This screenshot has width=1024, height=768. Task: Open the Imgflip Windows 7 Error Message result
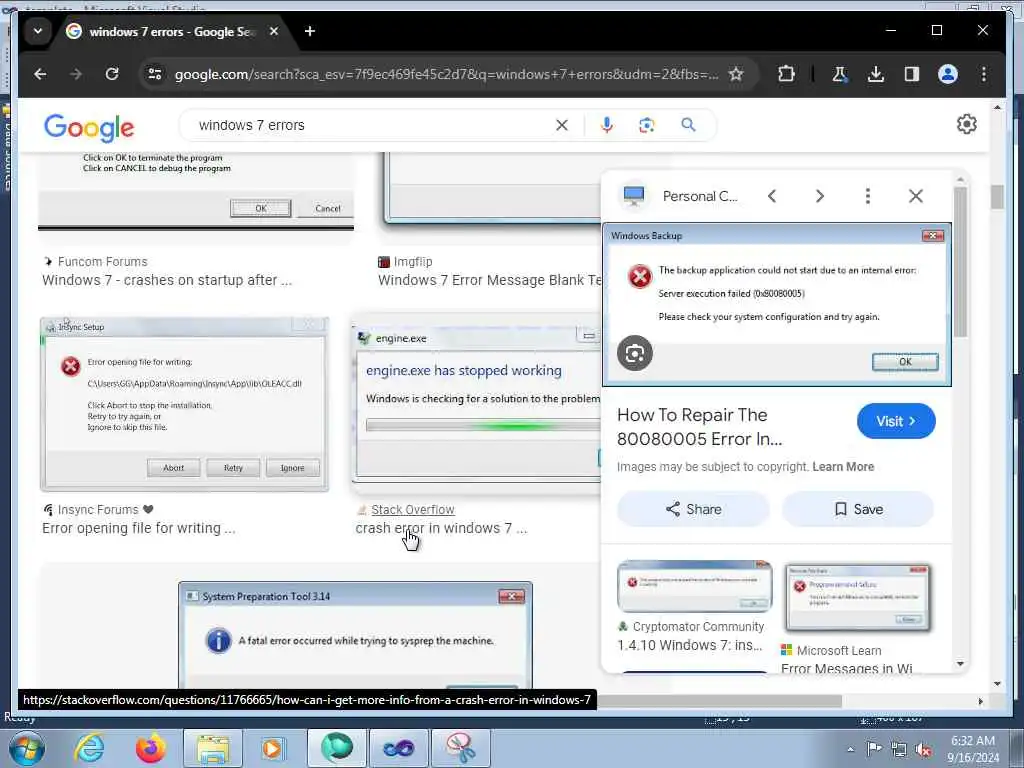click(x=489, y=280)
